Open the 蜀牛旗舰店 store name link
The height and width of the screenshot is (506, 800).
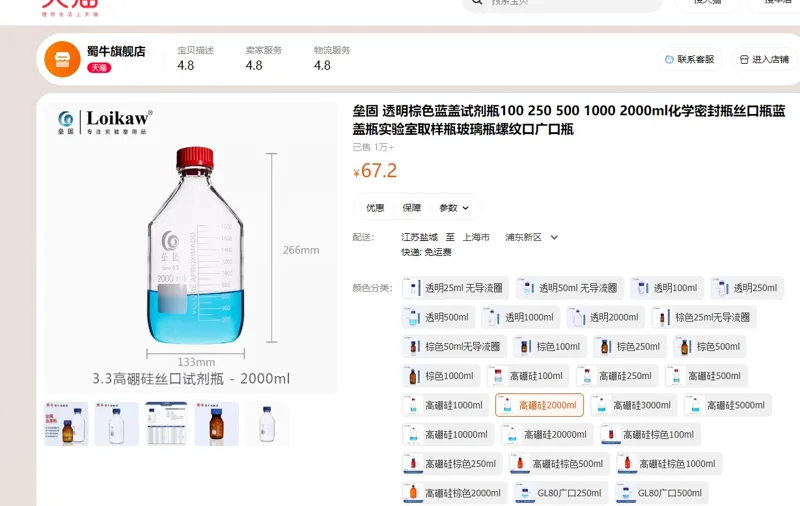[x=116, y=51]
